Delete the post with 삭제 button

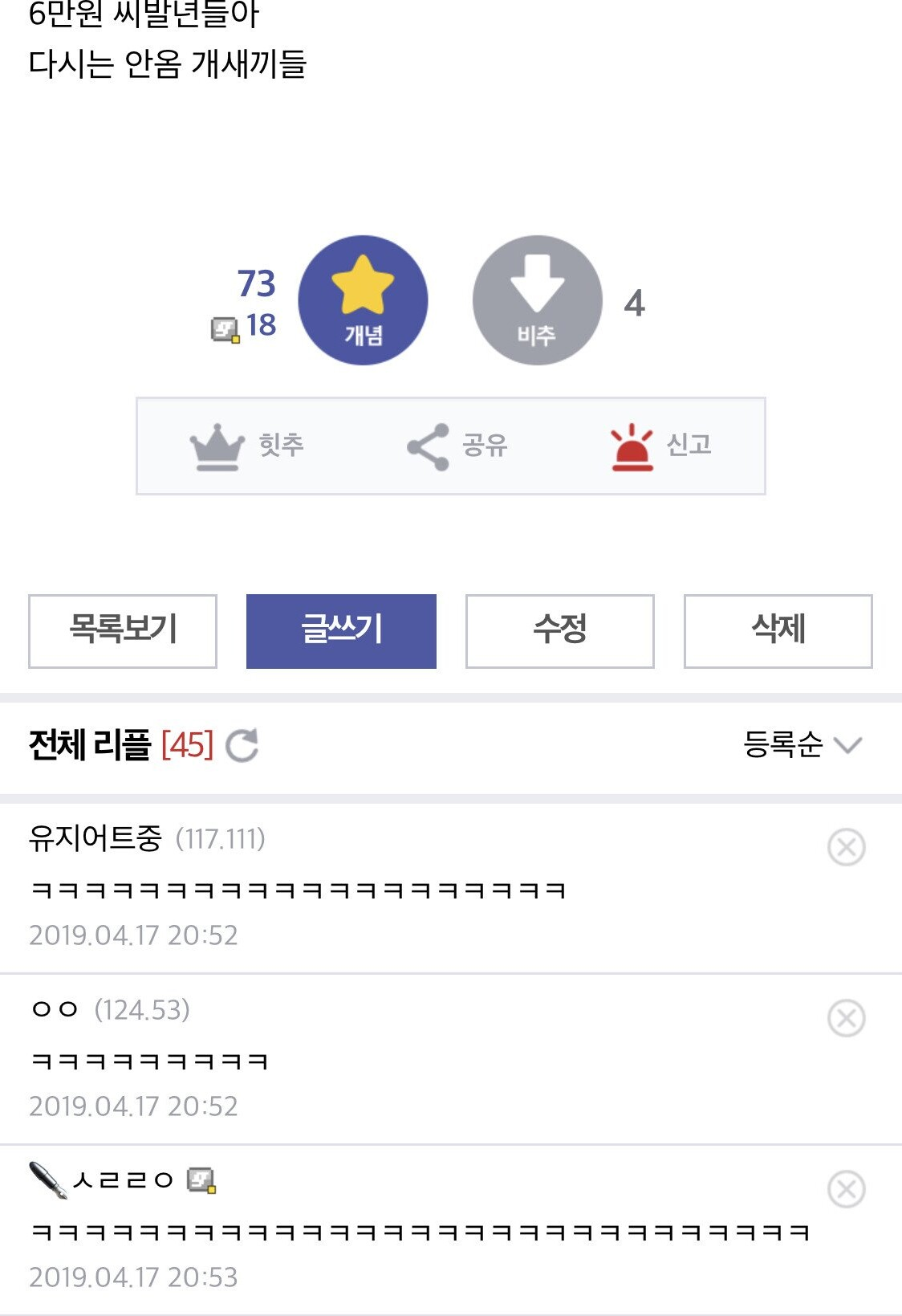pyautogui.click(x=778, y=631)
